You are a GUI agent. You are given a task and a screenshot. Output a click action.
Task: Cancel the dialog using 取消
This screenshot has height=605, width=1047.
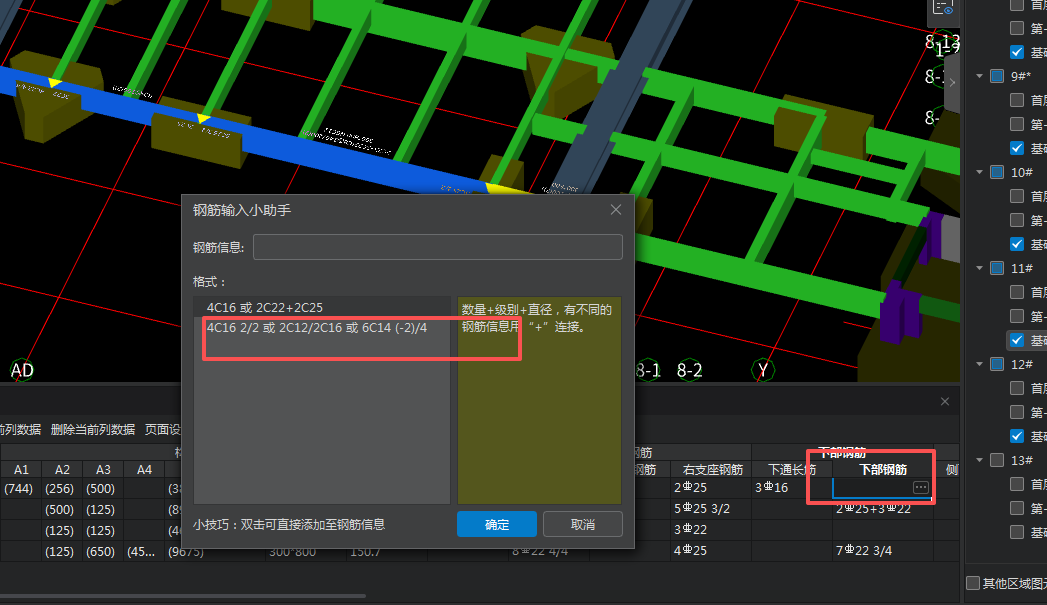(582, 523)
